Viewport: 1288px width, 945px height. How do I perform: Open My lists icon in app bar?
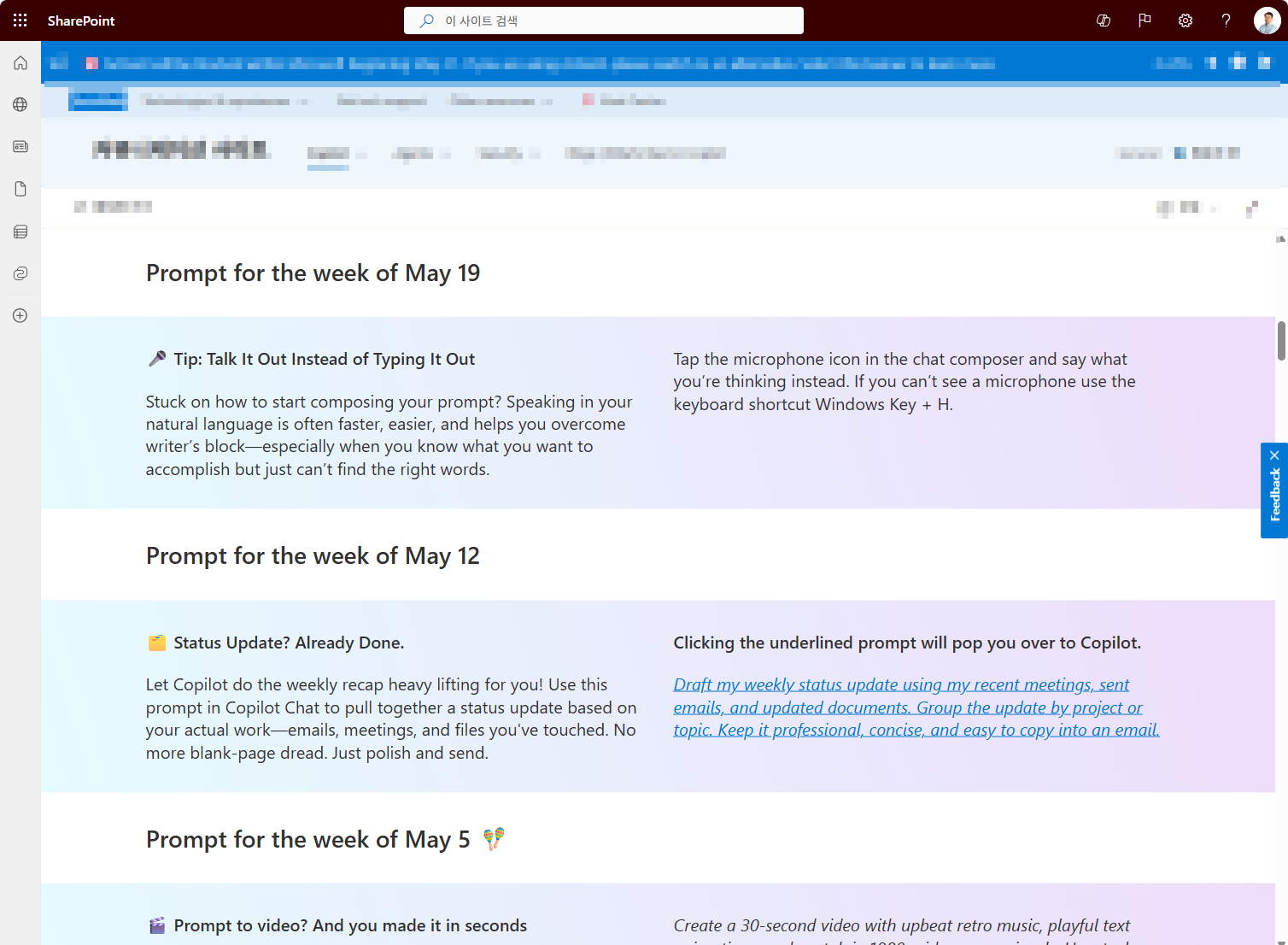click(x=20, y=232)
